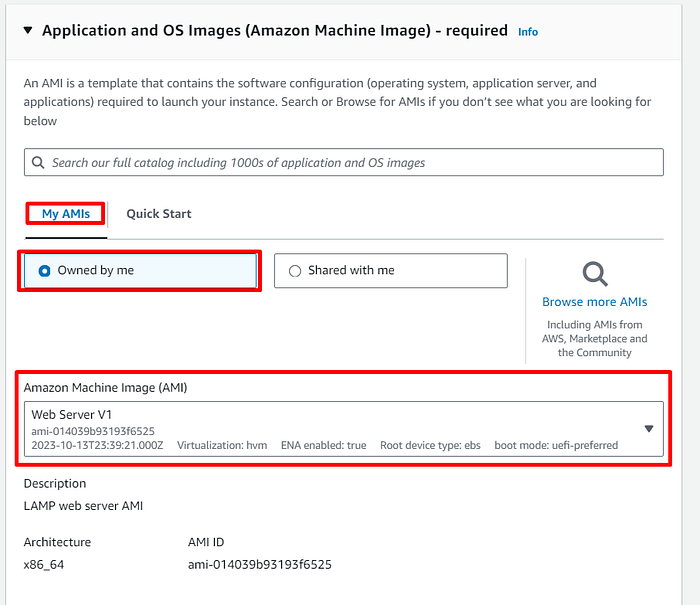Click the search magnifier icon in catalog box
700x605 pixels.
point(38,163)
